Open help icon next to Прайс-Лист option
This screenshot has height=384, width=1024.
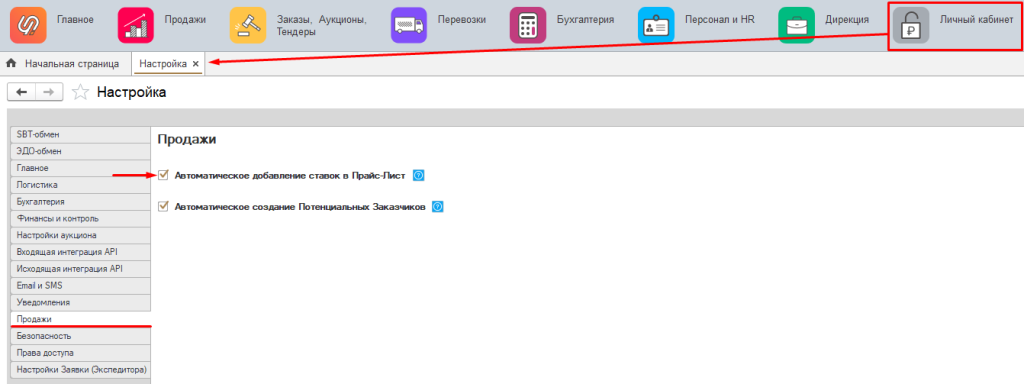(419, 175)
